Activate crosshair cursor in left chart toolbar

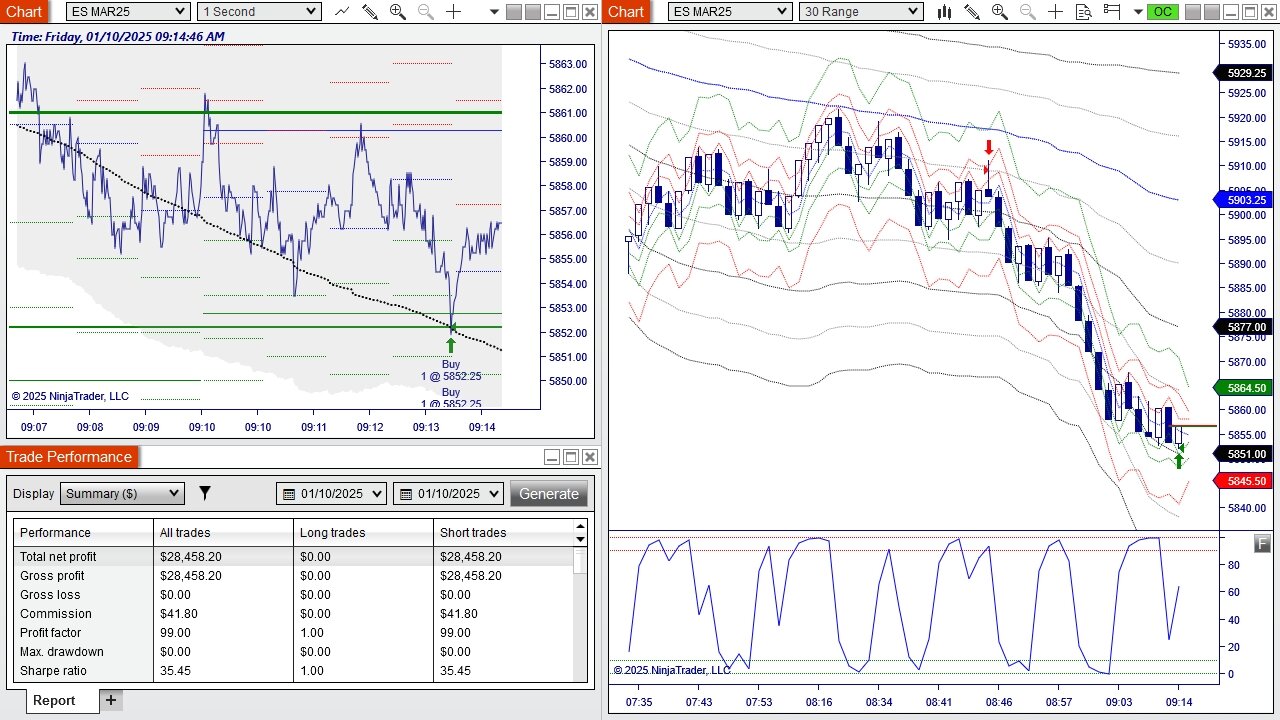(x=453, y=12)
